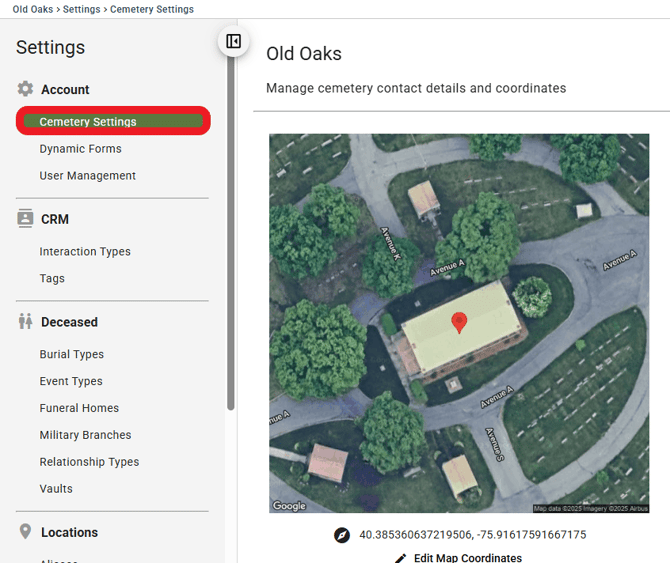670x563 pixels.
Task: Click the Account gear icon
Action: (x=25, y=89)
